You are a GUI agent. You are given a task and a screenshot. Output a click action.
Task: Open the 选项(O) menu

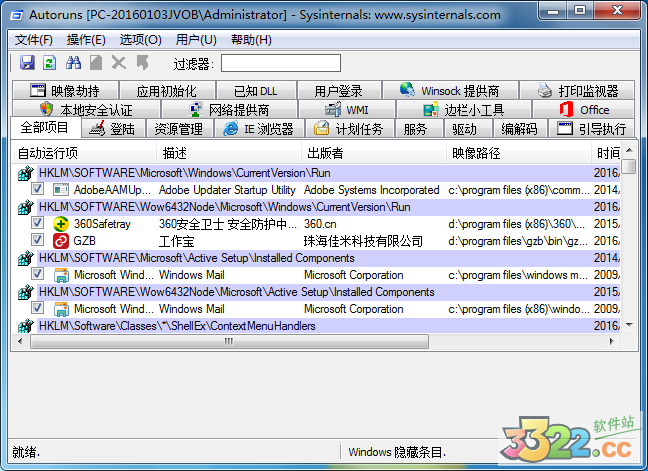pos(141,40)
